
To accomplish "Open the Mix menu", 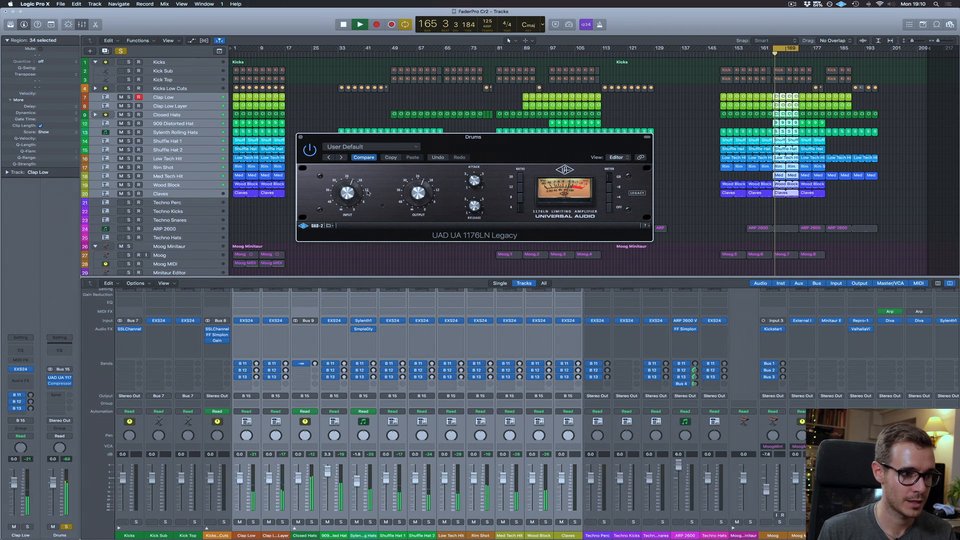I will click(164, 4).
